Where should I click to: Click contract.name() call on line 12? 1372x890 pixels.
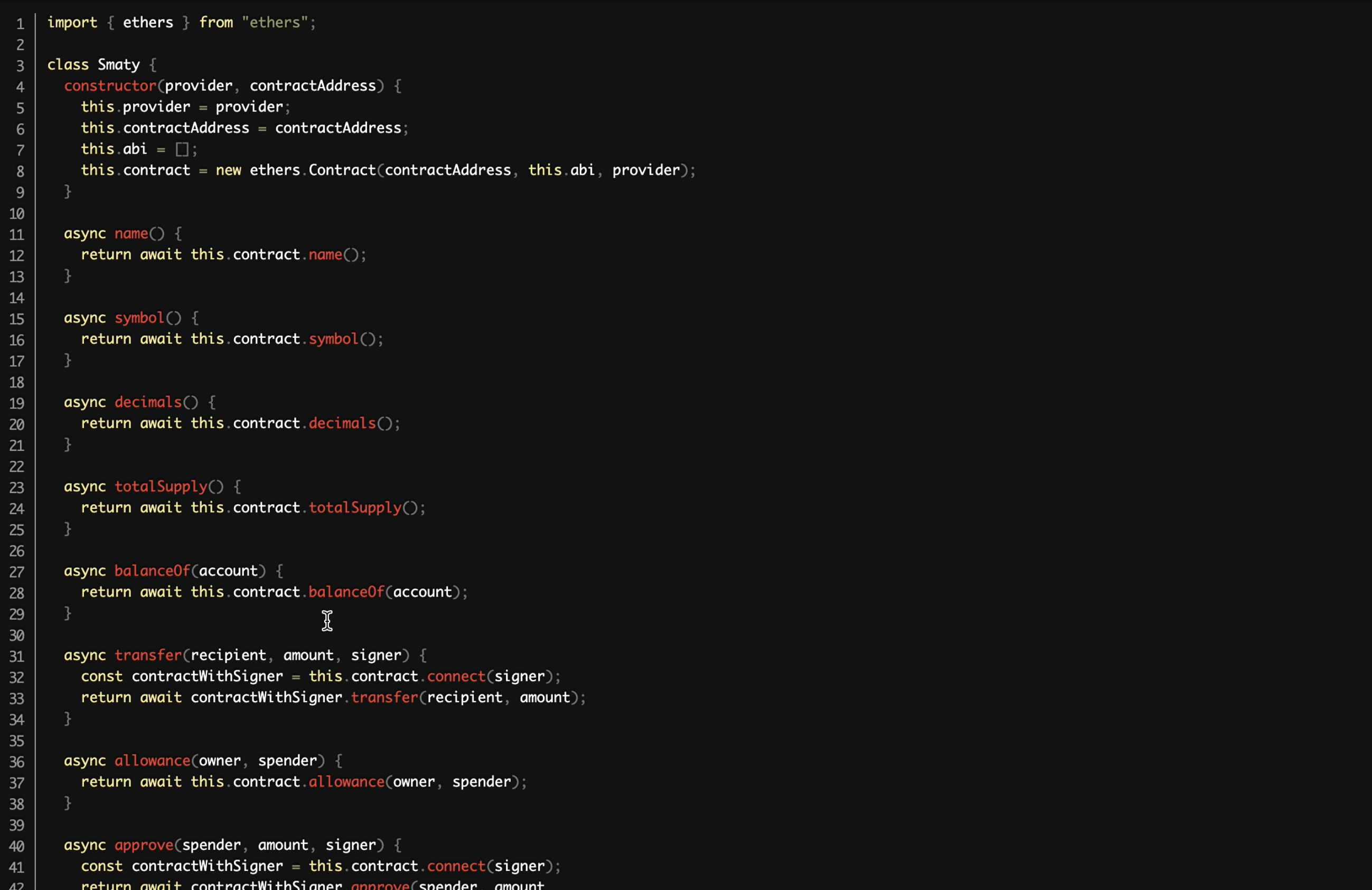[296, 254]
